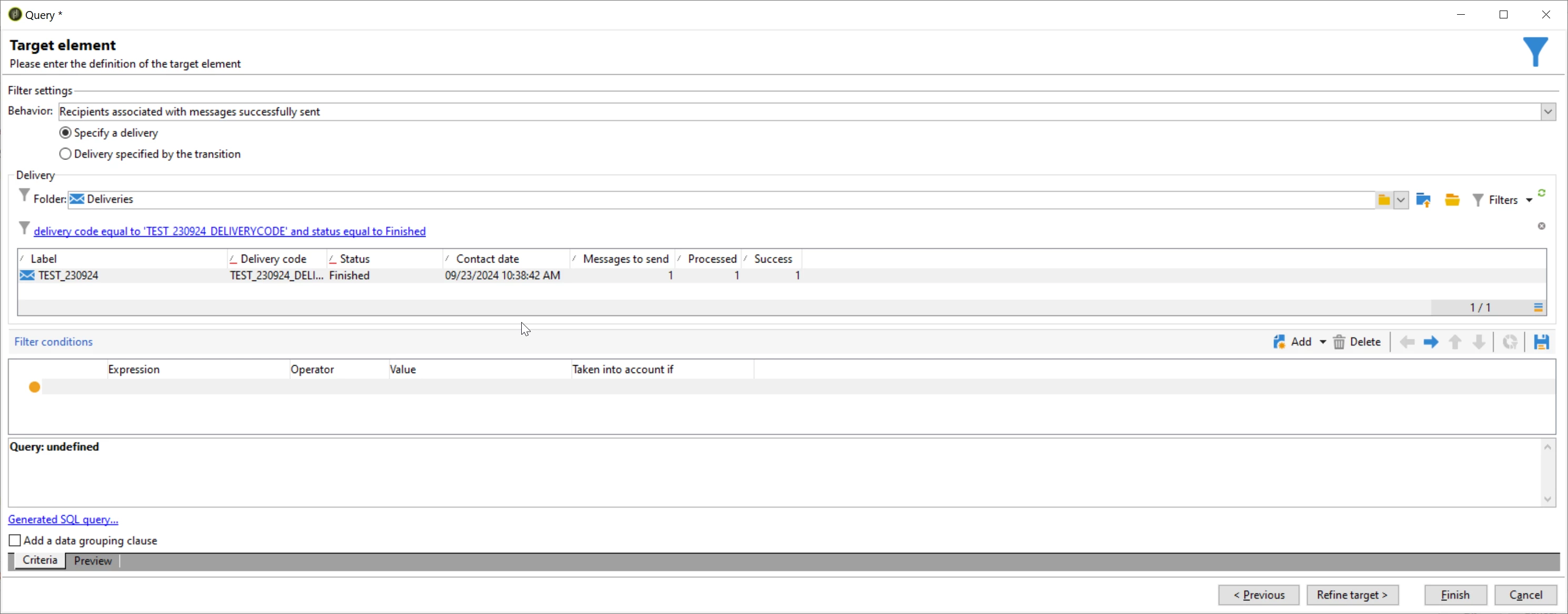The image size is (1568, 614).
Task: Click the blue right arrow in filter toolbar
Action: click(x=1431, y=343)
